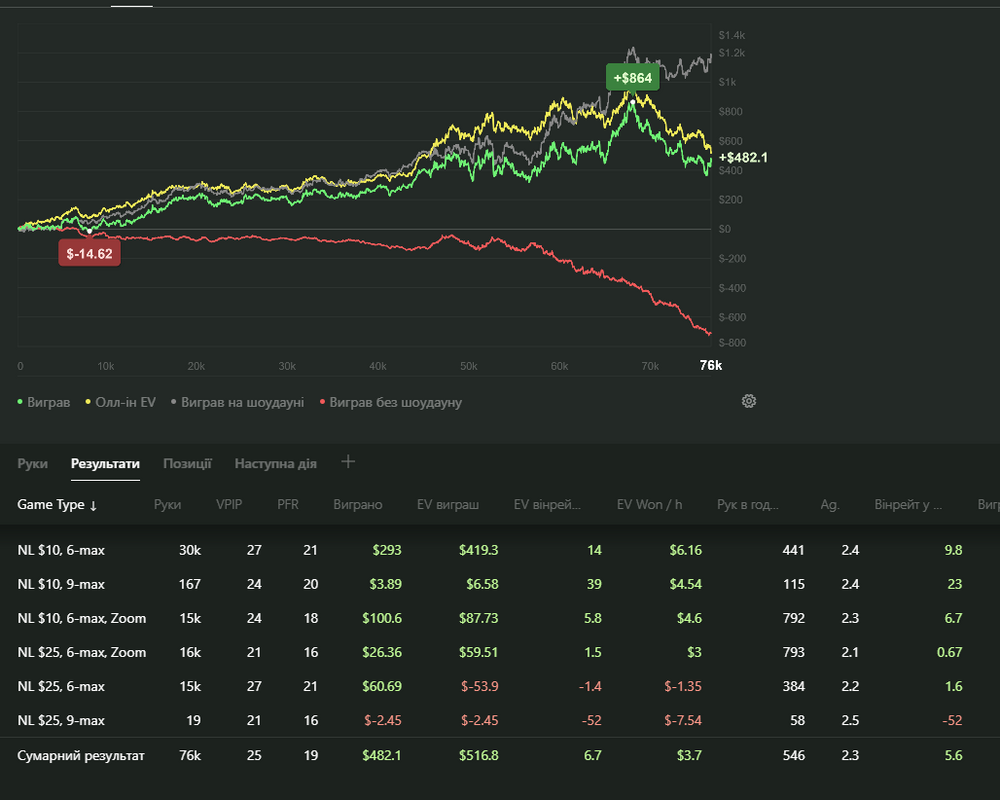Viewport: 1000px width, 800px height.
Task: Switch to Руки tab
Action: point(32,464)
